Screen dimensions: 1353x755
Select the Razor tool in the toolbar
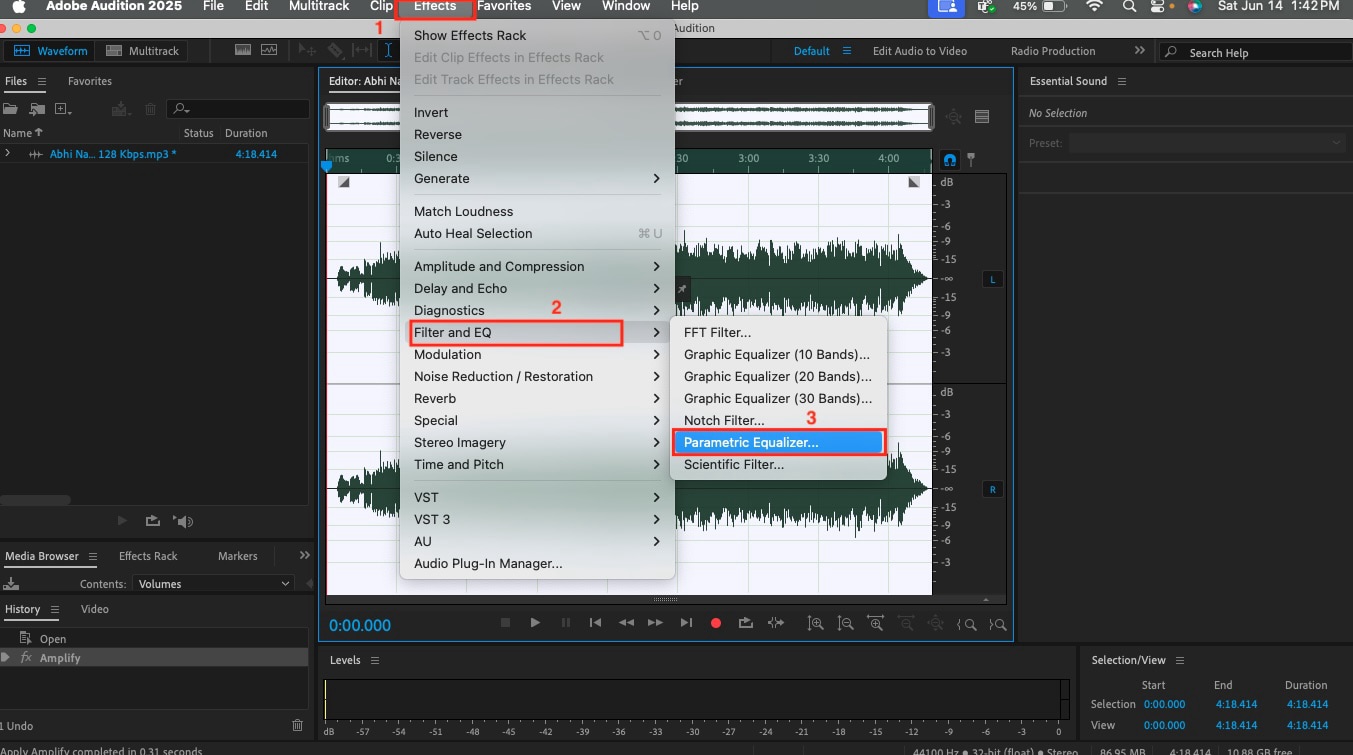pyautogui.click(x=336, y=50)
